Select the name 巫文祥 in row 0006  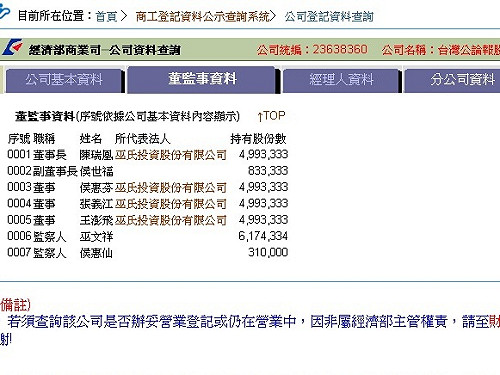(x=96, y=236)
